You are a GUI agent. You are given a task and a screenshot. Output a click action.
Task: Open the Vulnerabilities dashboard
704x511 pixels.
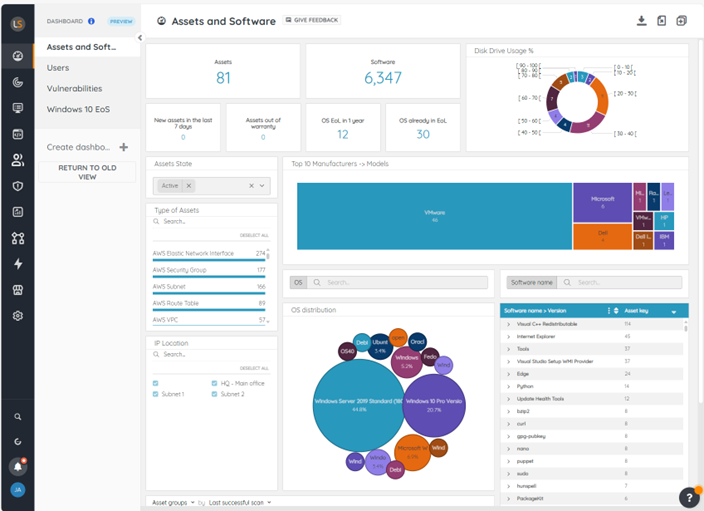(x=74, y=88)
